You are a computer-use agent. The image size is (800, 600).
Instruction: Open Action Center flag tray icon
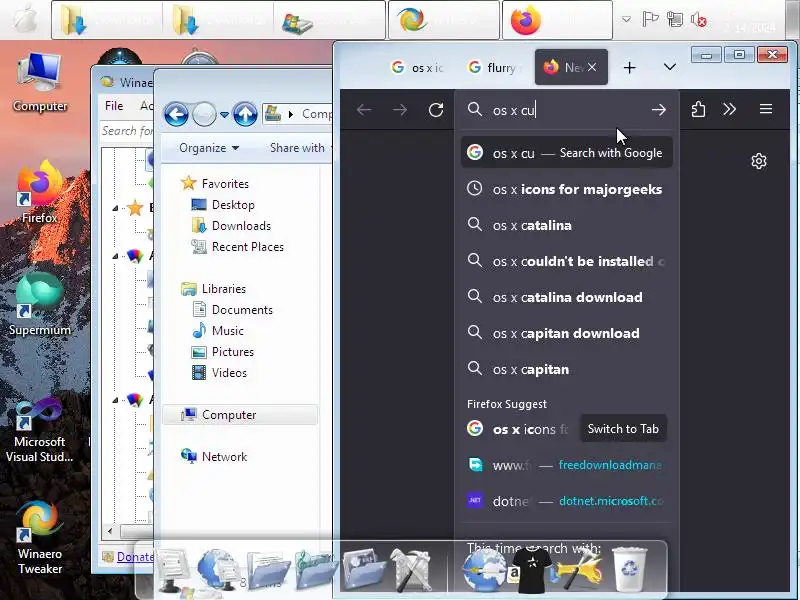click(x=650, y=19)
